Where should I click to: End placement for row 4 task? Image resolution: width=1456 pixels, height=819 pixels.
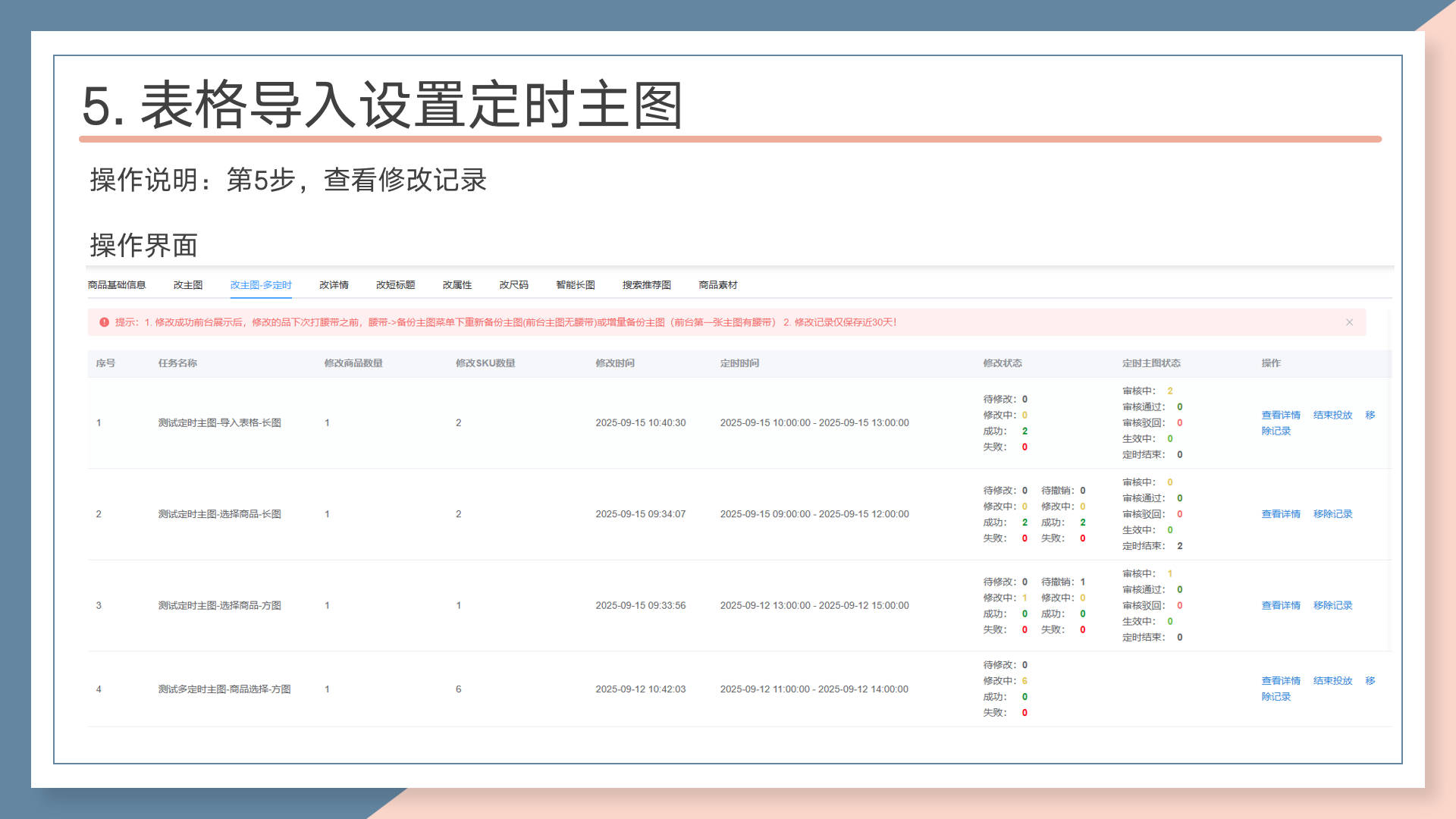pyautogui.click(x=1333, y=681)
